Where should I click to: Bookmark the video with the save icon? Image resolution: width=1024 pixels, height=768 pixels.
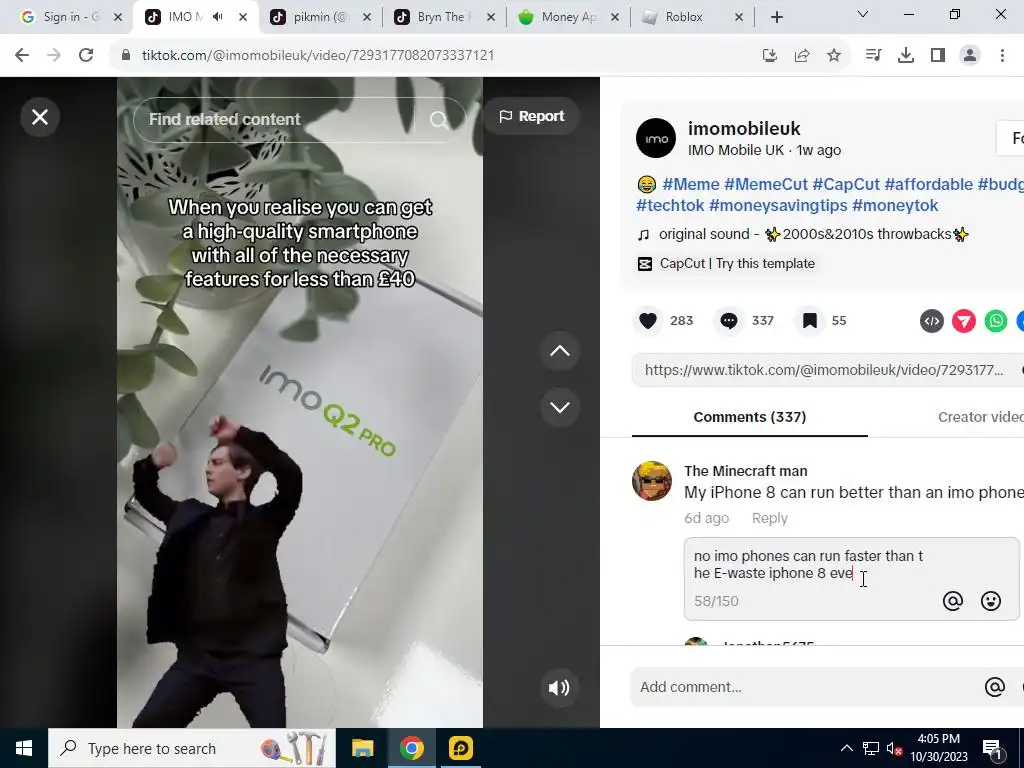[810, 321]
